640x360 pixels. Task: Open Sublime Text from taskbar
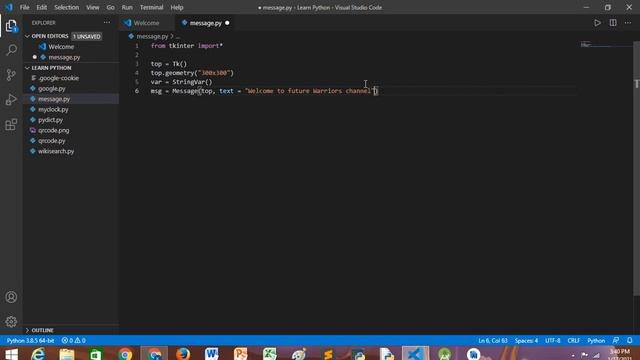[328, 354]
